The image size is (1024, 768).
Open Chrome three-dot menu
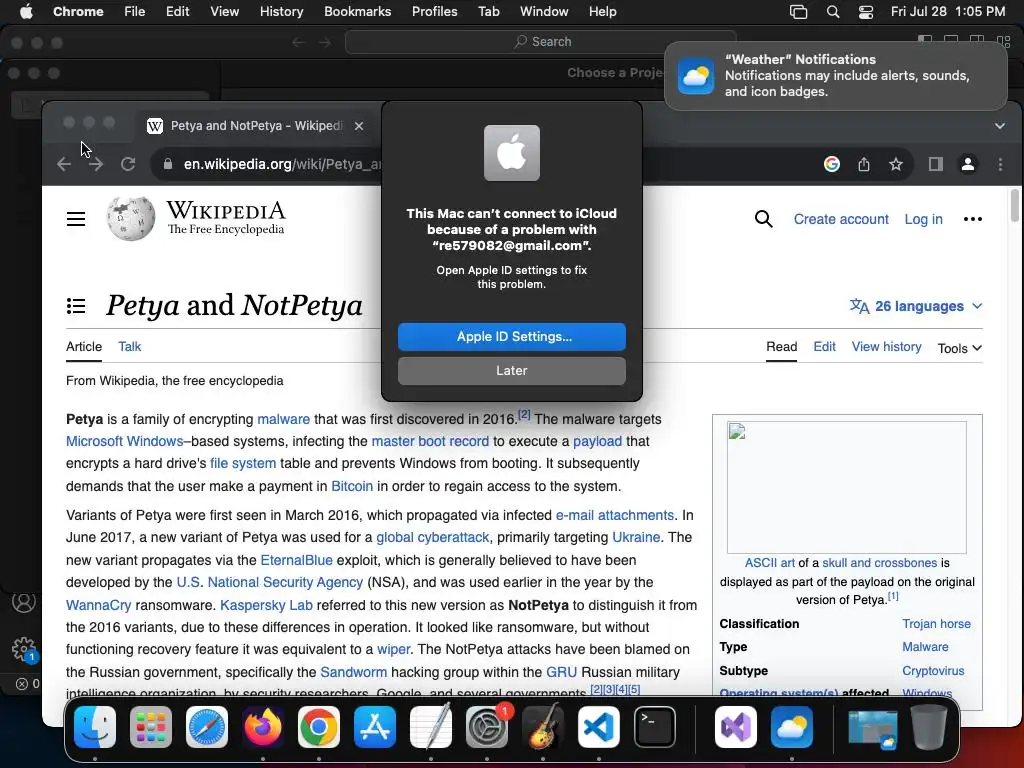pos(1000,164)
